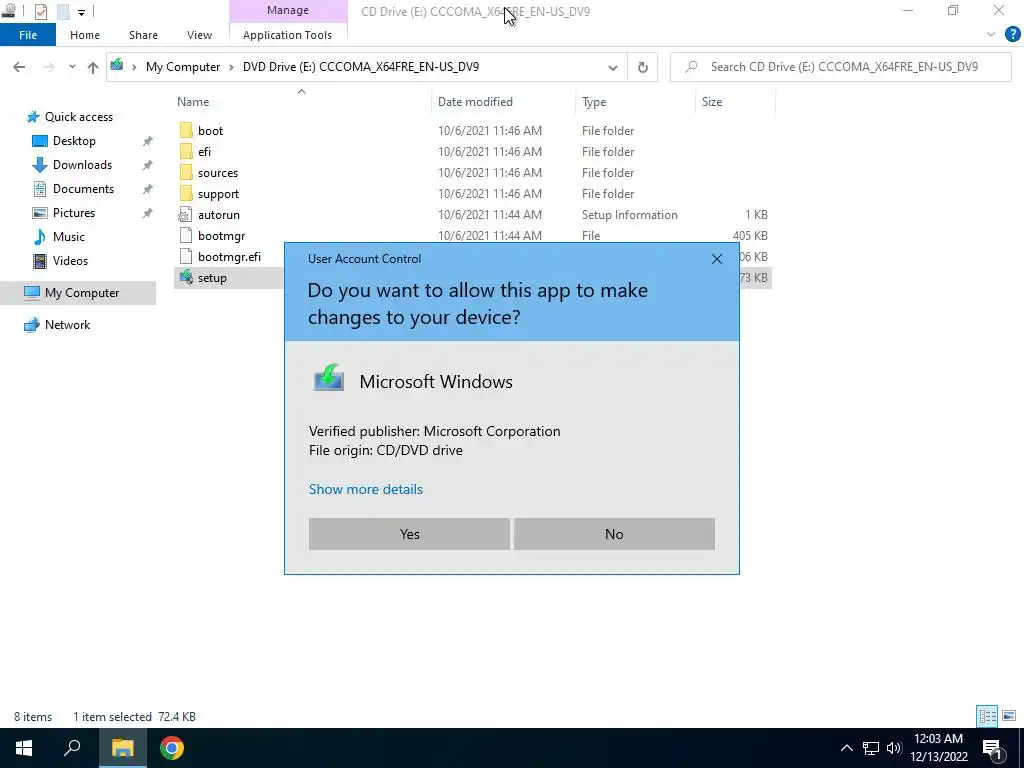
Task: Open the Application Tools tab
Action: click(287, 35)
